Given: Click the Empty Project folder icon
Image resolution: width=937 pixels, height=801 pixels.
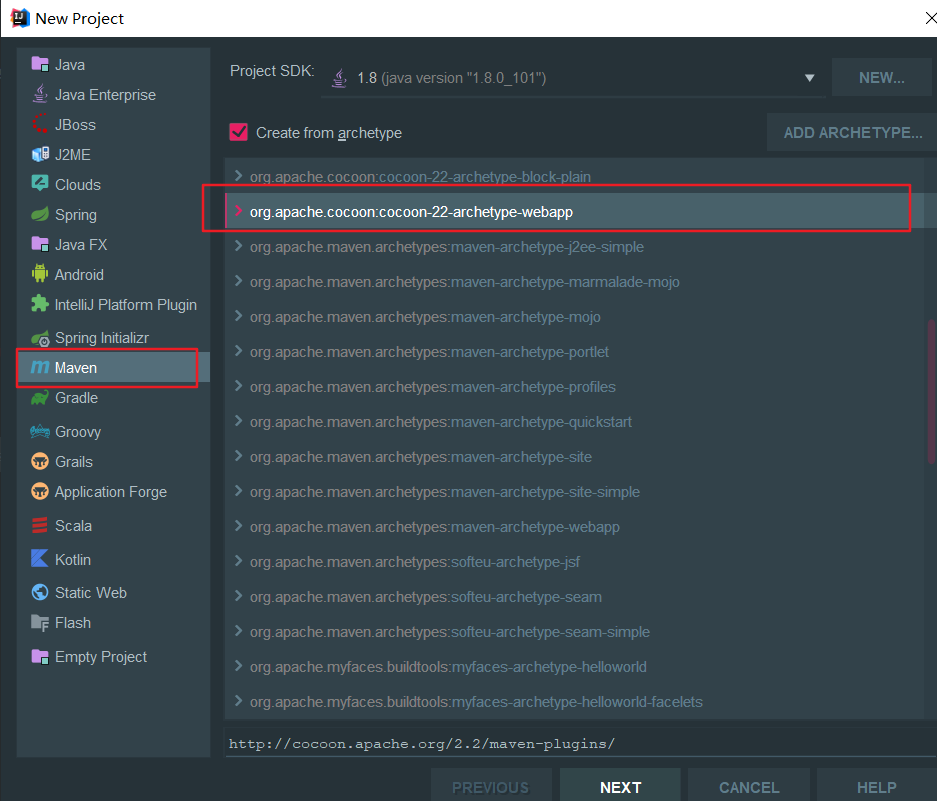Looking at the screenshot, I should pyautogui.click(x=40, y=656).
